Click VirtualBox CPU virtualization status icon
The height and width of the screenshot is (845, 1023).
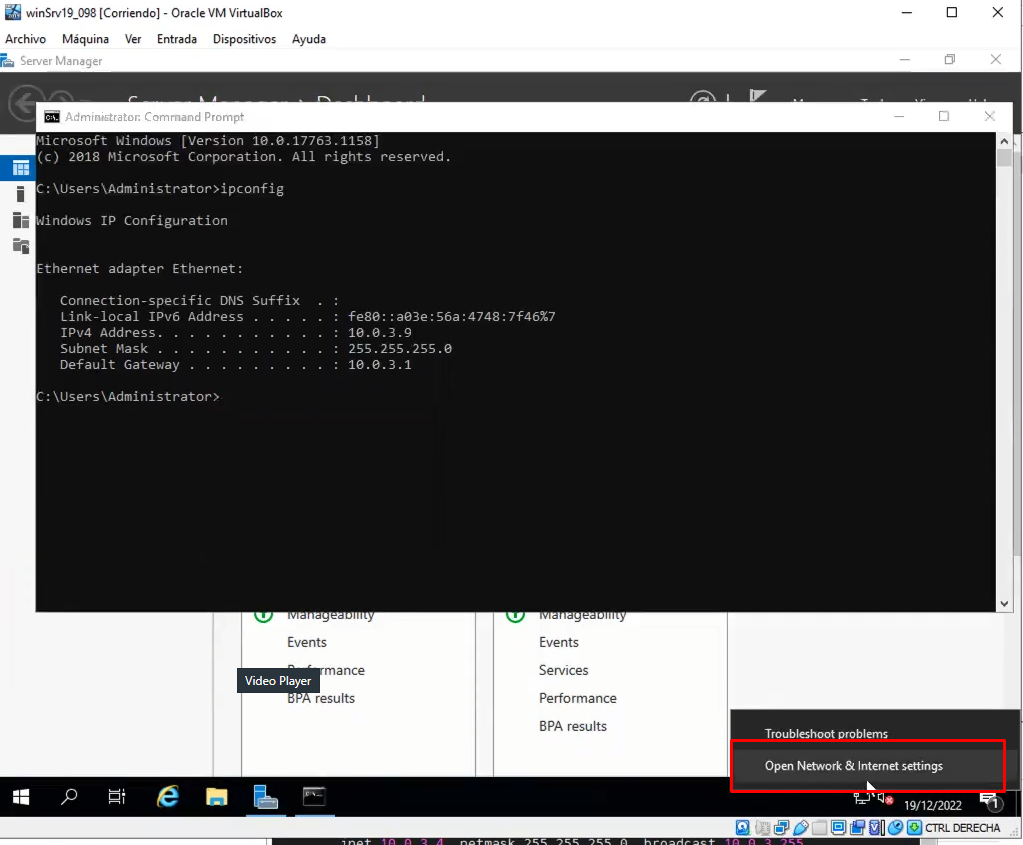coord(877,828)
